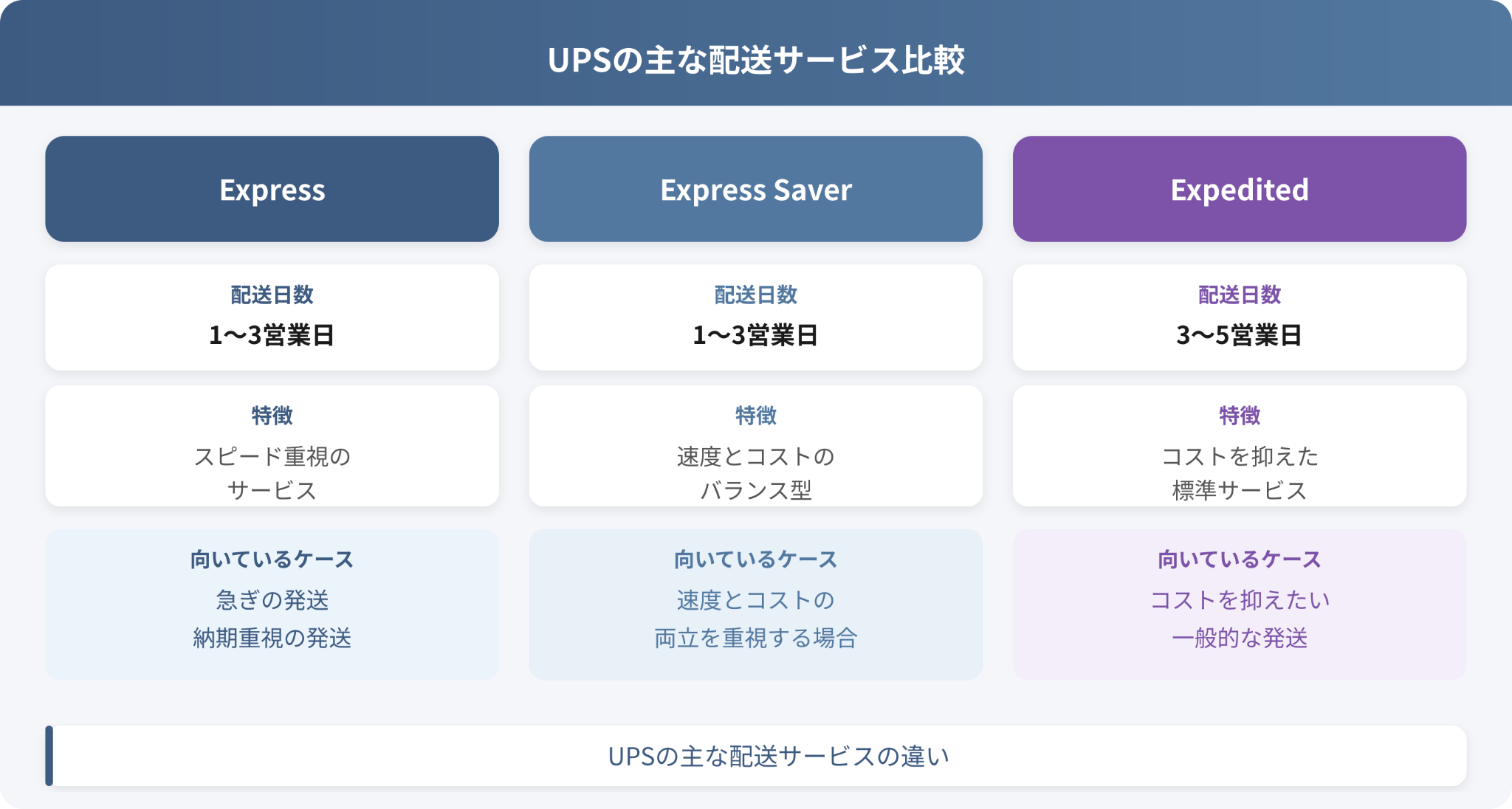Image resolution: width=1512 pixels, height=809 pixels.
Task: Click the 一般的な発送 purple use case box
Action: tap(1239, 605)
